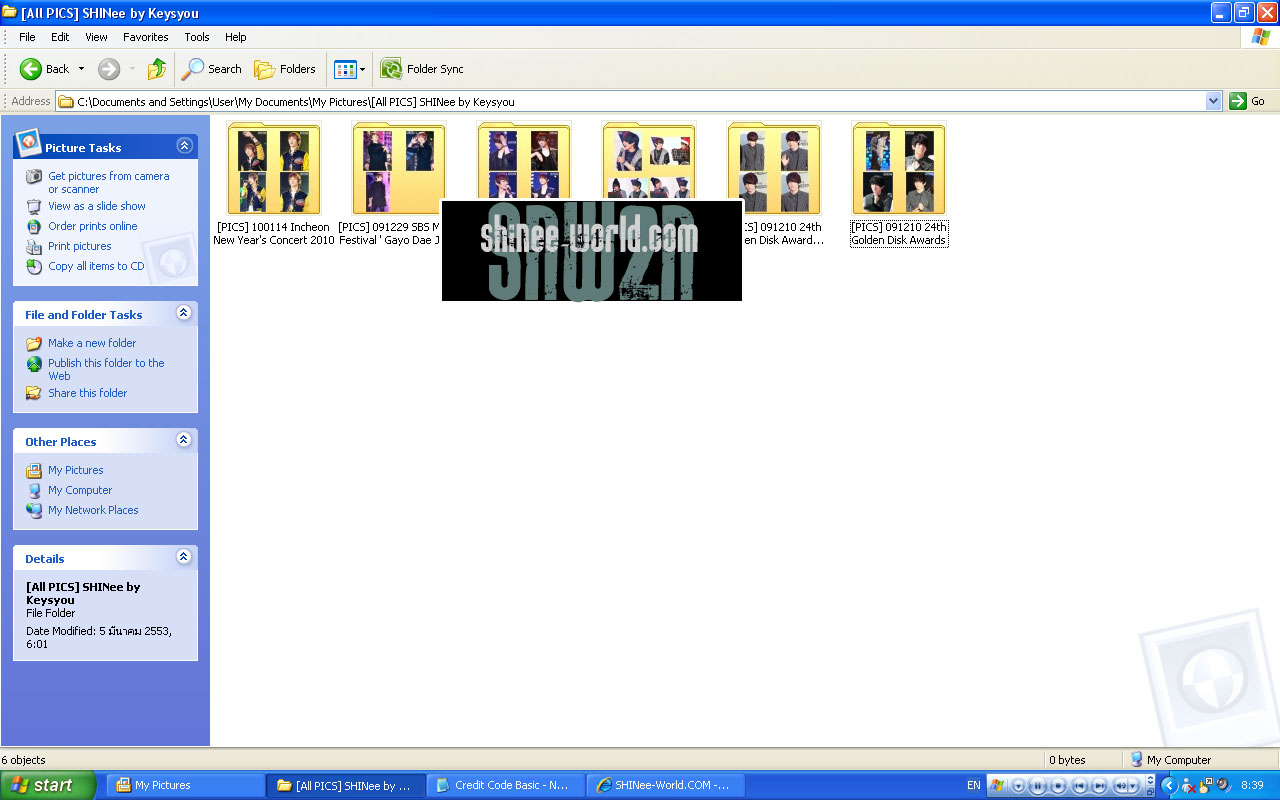The image size is (1280, 800).
Task: Click '0 bytes' in the status bar
Action: (x=1067, y=760)
